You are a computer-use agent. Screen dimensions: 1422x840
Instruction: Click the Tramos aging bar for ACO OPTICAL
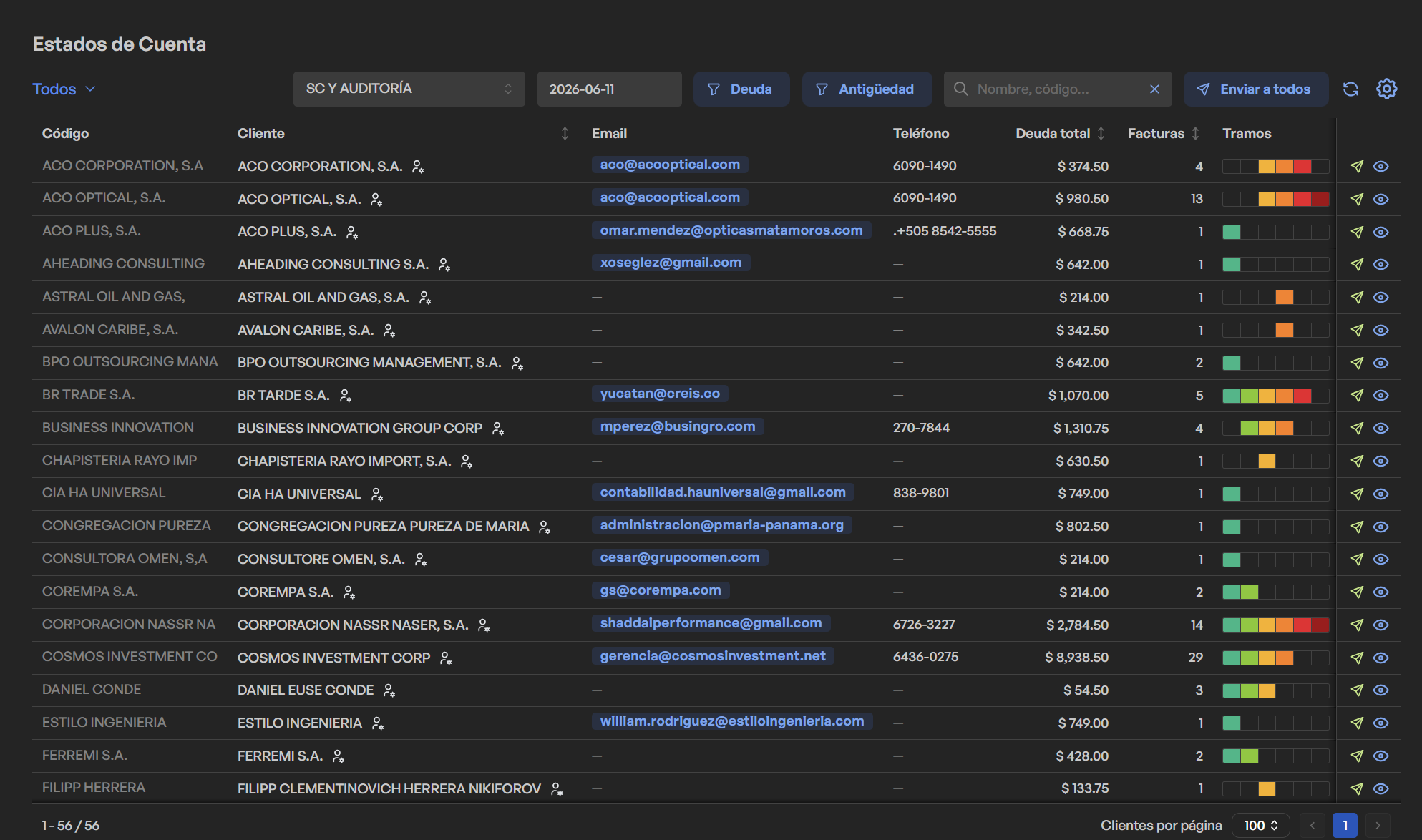point(1275,199)
